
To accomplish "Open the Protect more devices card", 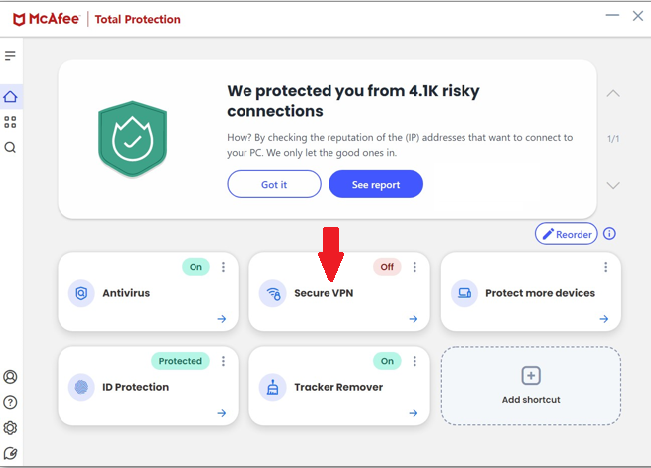I will point(531,292).
